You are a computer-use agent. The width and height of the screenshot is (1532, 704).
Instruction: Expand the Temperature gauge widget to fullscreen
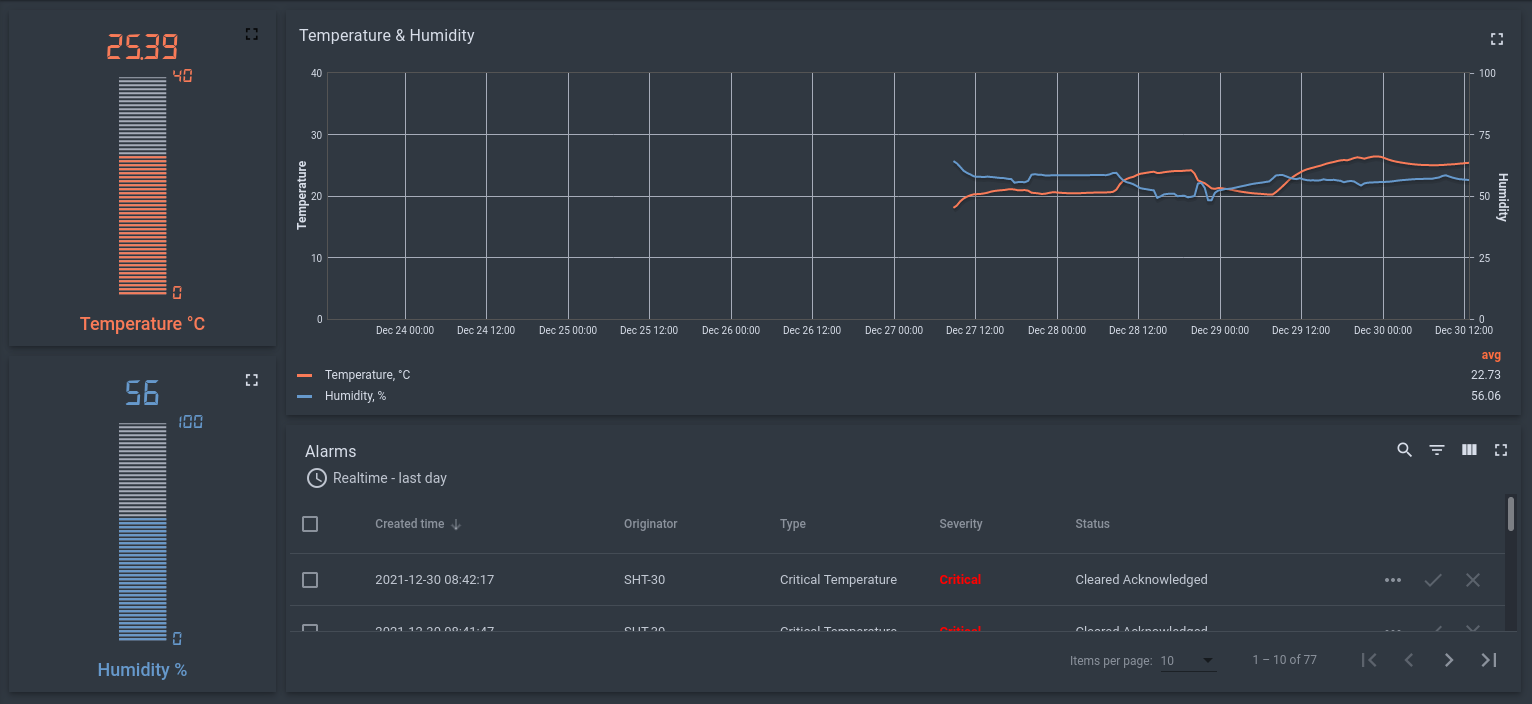[251, 33]
